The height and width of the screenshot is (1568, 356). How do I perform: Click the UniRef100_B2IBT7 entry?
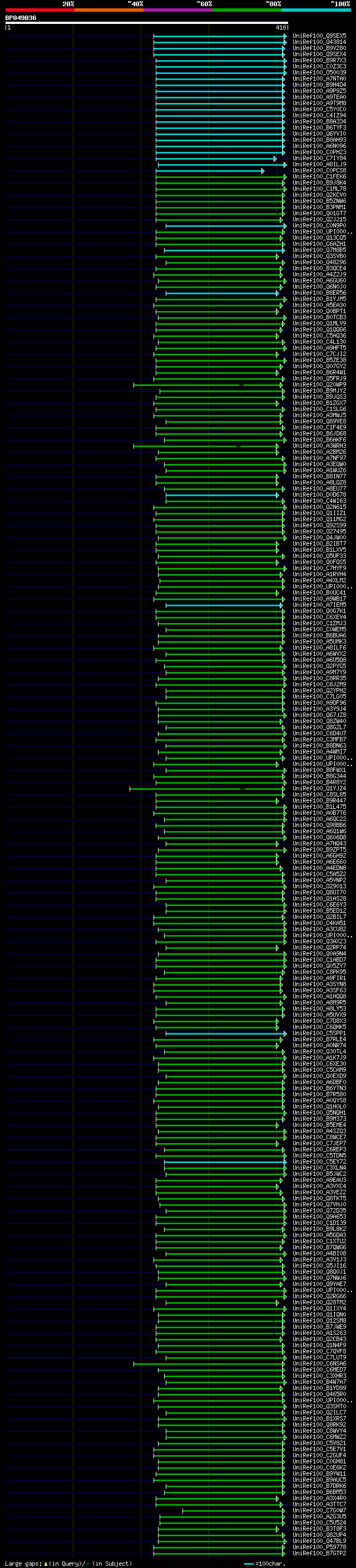319,543
